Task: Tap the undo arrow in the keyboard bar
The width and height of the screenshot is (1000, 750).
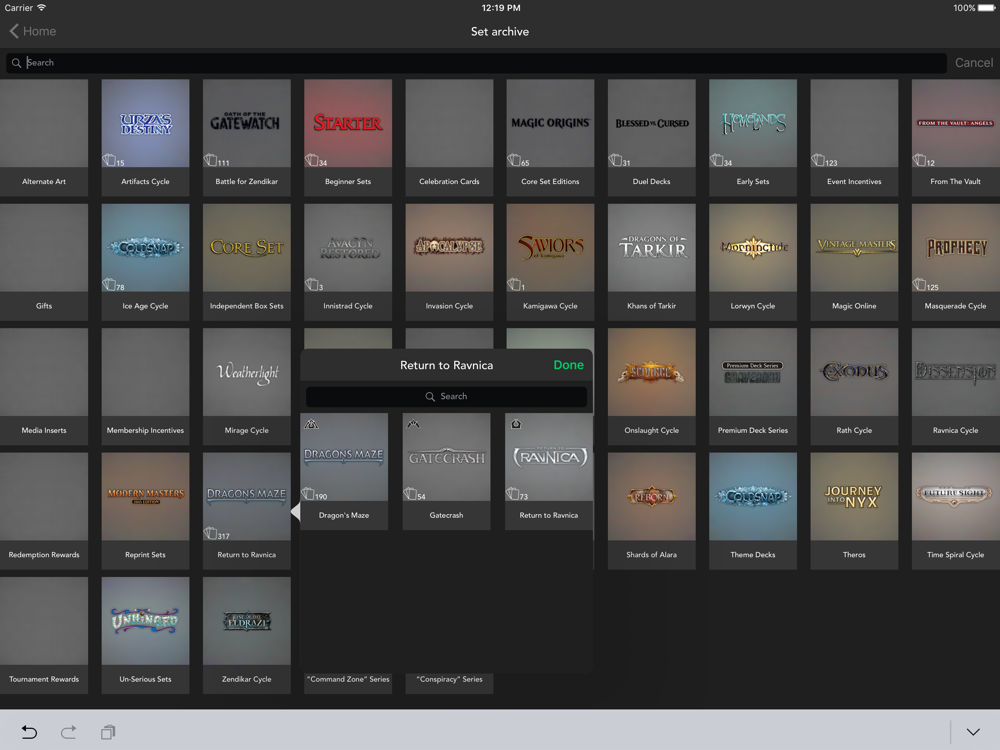Action: [29, 732]
